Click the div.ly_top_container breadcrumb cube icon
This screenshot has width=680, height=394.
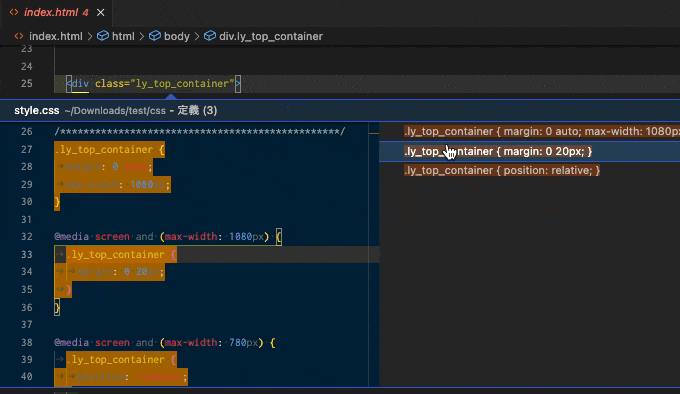210,36
